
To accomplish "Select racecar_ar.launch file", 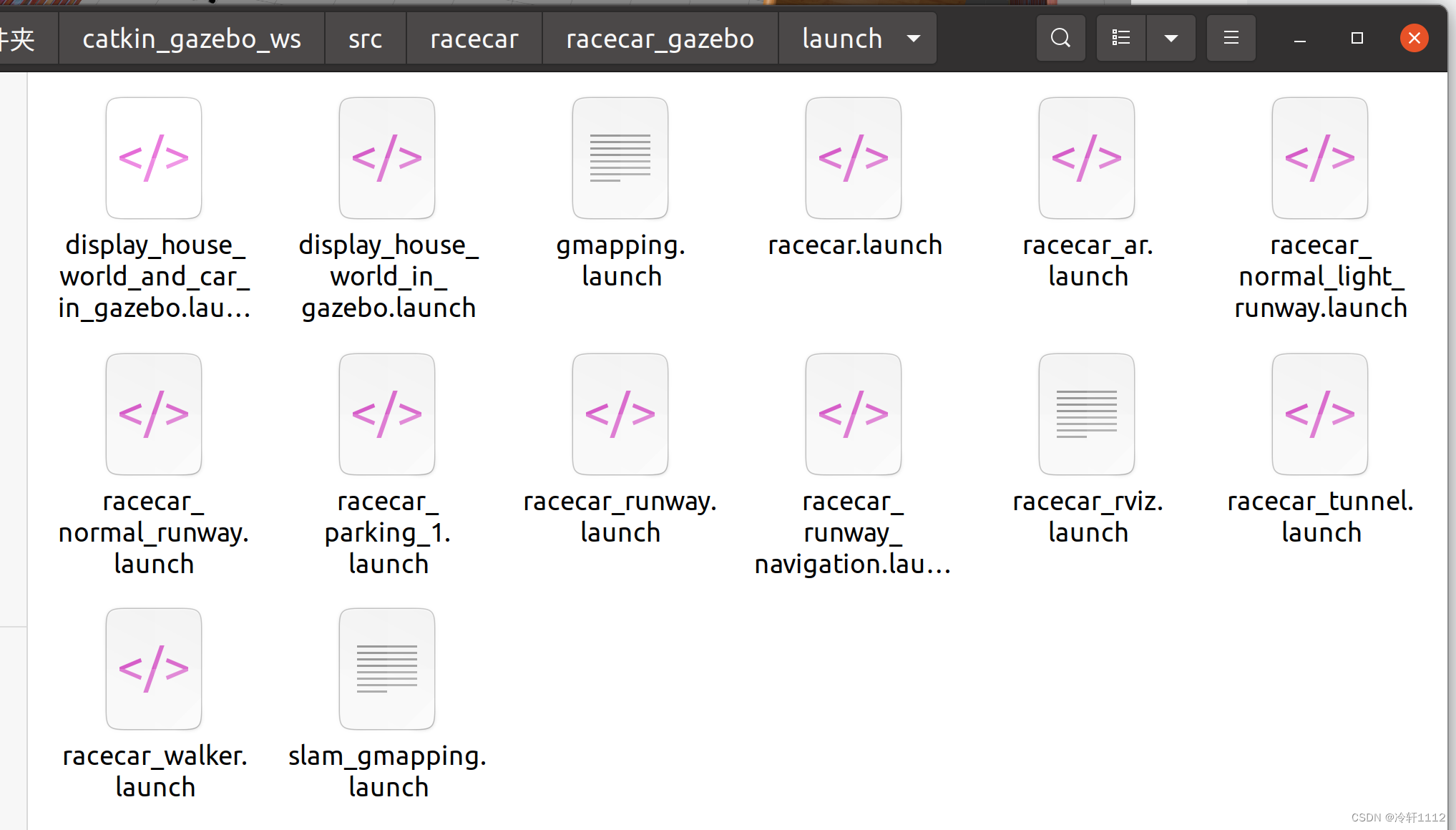I will coord(1086,158).
